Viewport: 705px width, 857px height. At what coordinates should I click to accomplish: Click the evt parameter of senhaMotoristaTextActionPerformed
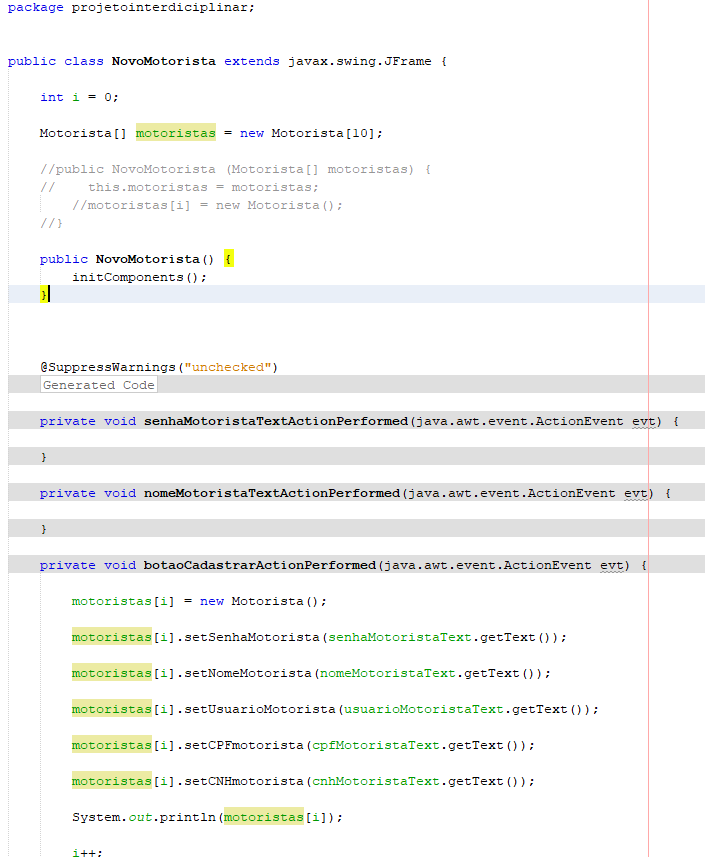[x=643, y=421]
